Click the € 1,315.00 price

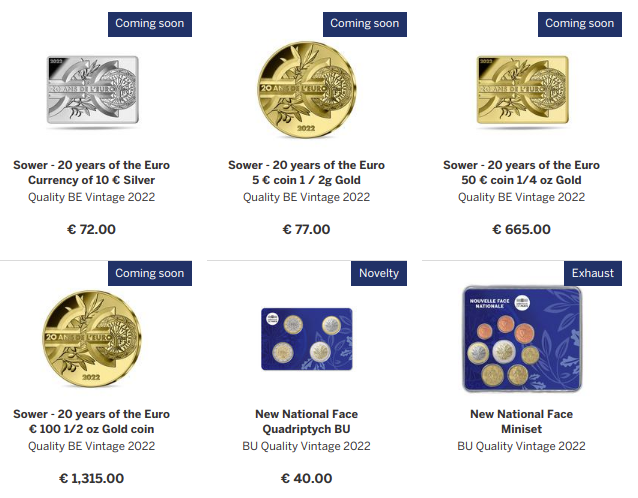[x=91, y=478]
